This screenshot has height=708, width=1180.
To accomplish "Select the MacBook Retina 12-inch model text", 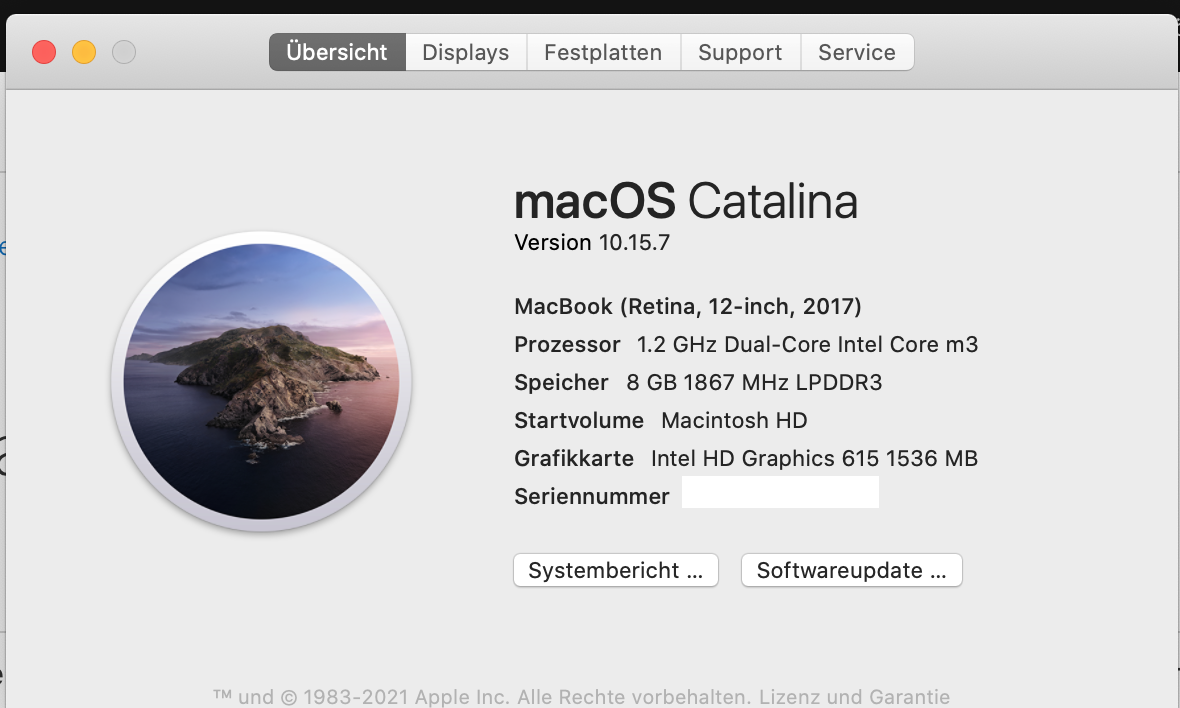I will point(688,306).
